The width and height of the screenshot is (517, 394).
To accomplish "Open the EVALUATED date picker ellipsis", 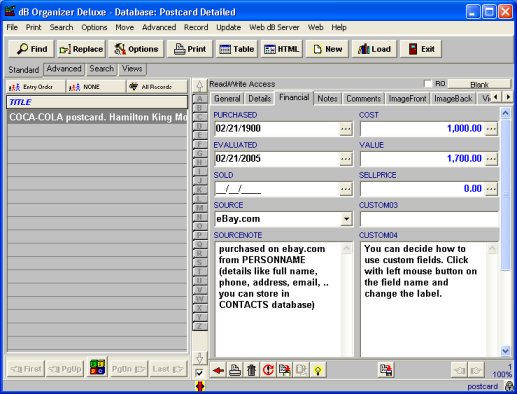I will (x=346, y=159).
